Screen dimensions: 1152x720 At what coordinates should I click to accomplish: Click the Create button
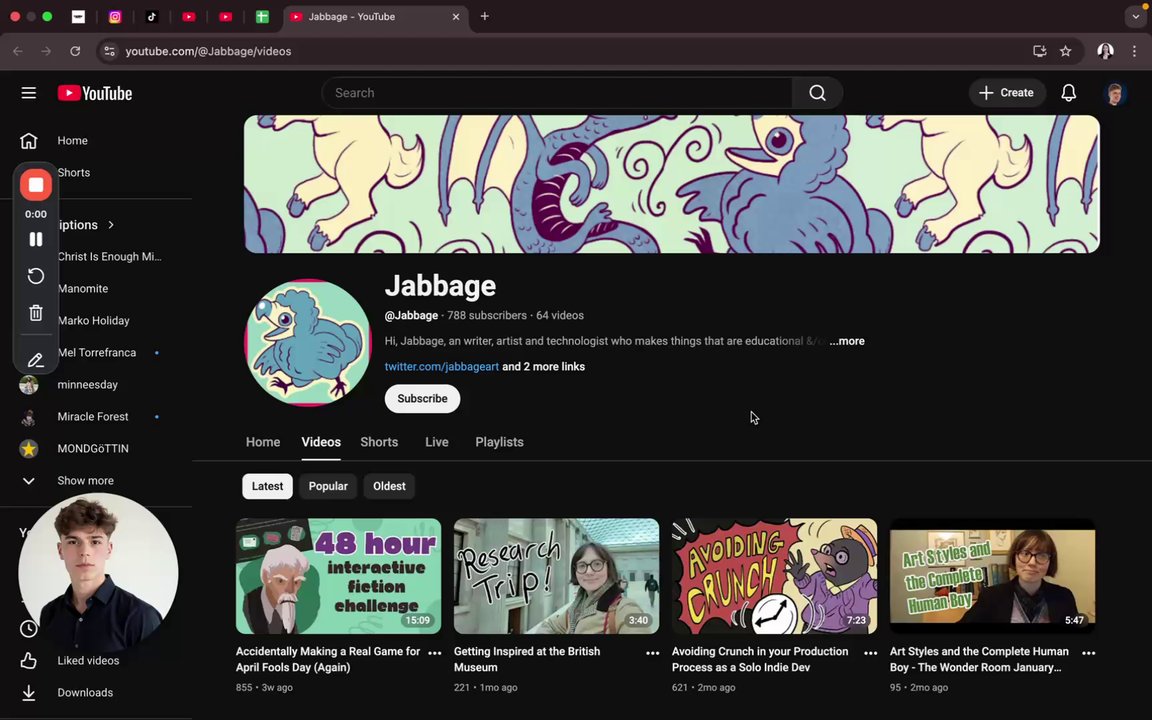coord(1007,93)
